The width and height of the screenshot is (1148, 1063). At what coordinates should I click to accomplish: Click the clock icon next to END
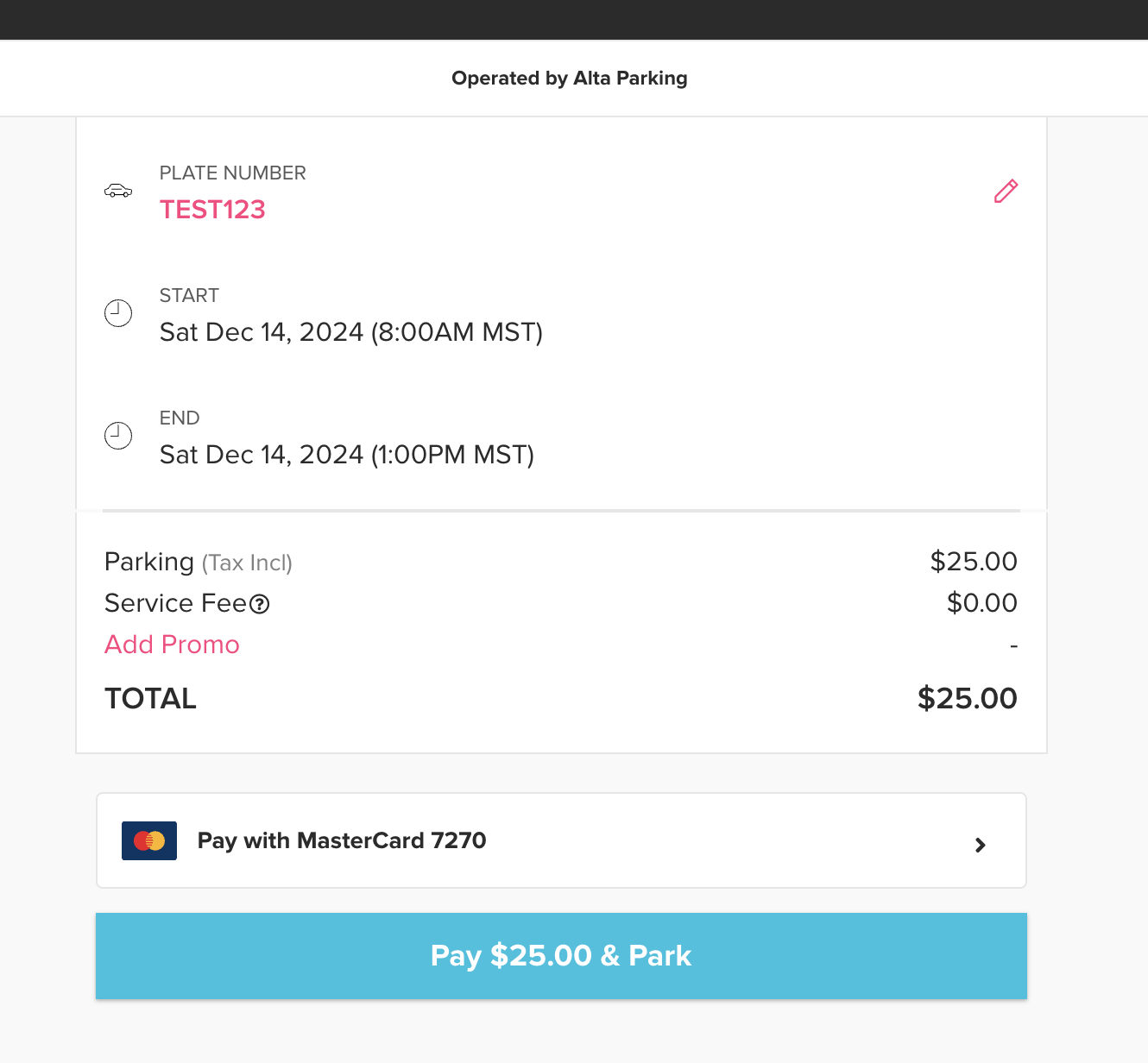pos(118,436)
